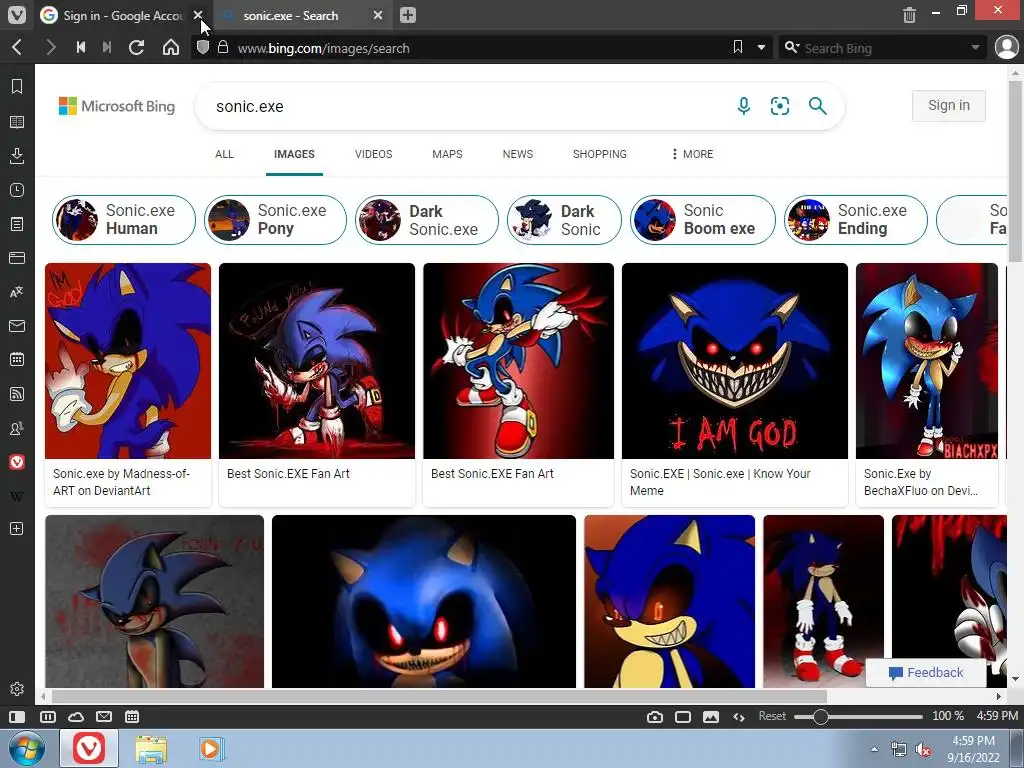
Task: Toggle tab tiling in status bar
Action: click(683, 716)
